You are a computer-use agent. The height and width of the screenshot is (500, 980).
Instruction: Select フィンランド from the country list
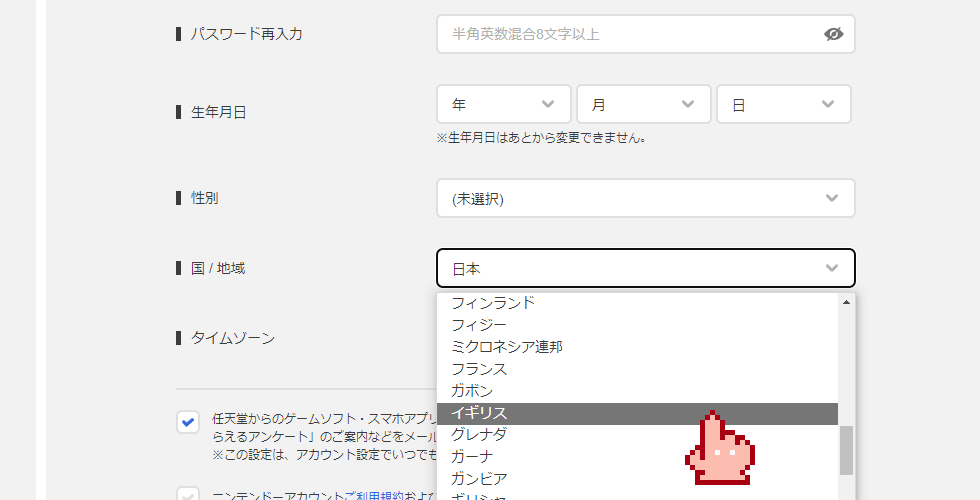tap(494, 303)
